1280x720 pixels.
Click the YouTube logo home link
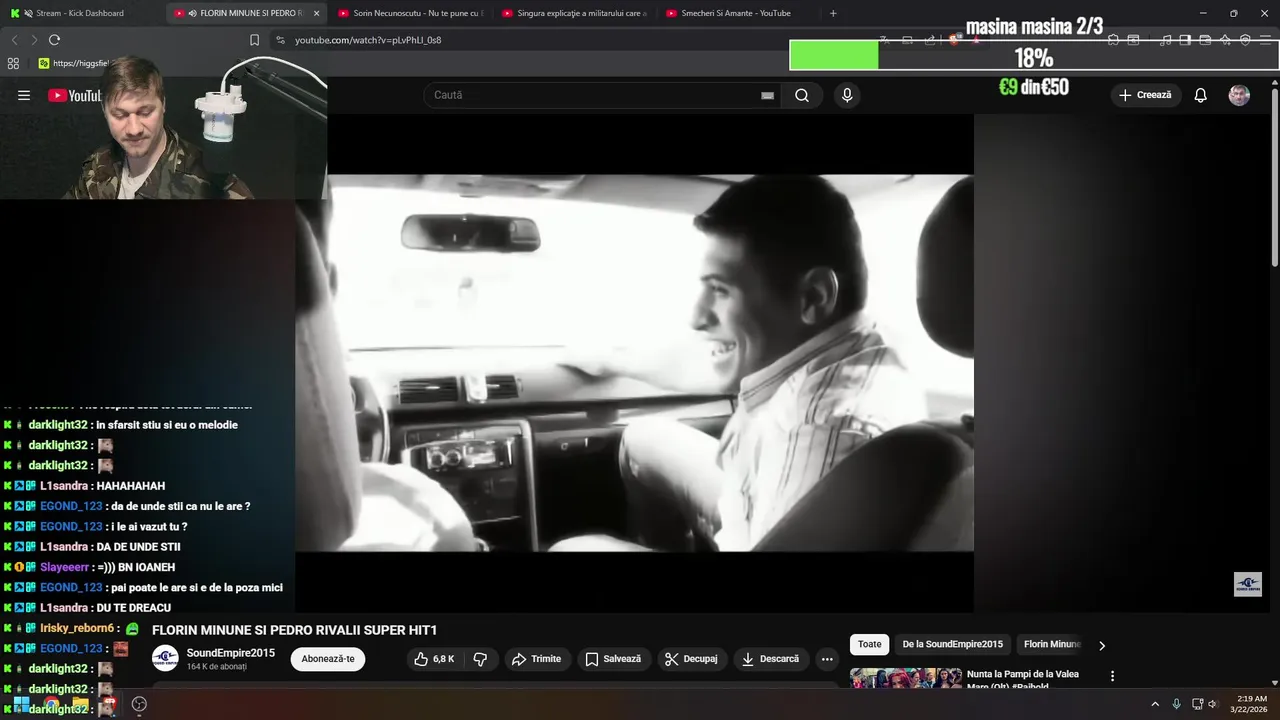75,95
